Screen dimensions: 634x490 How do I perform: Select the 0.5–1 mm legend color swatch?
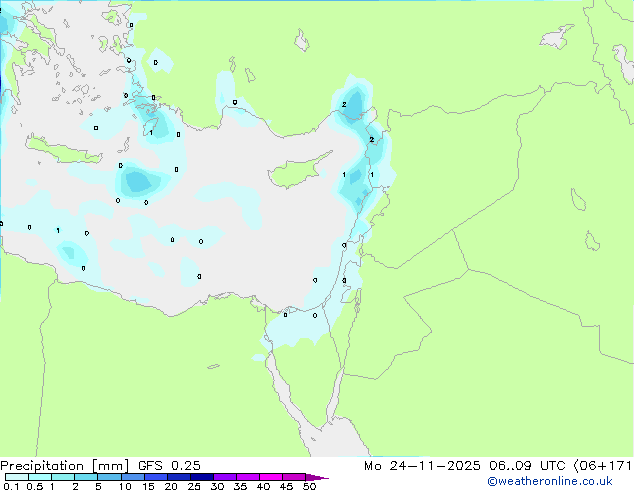point(40,477)
